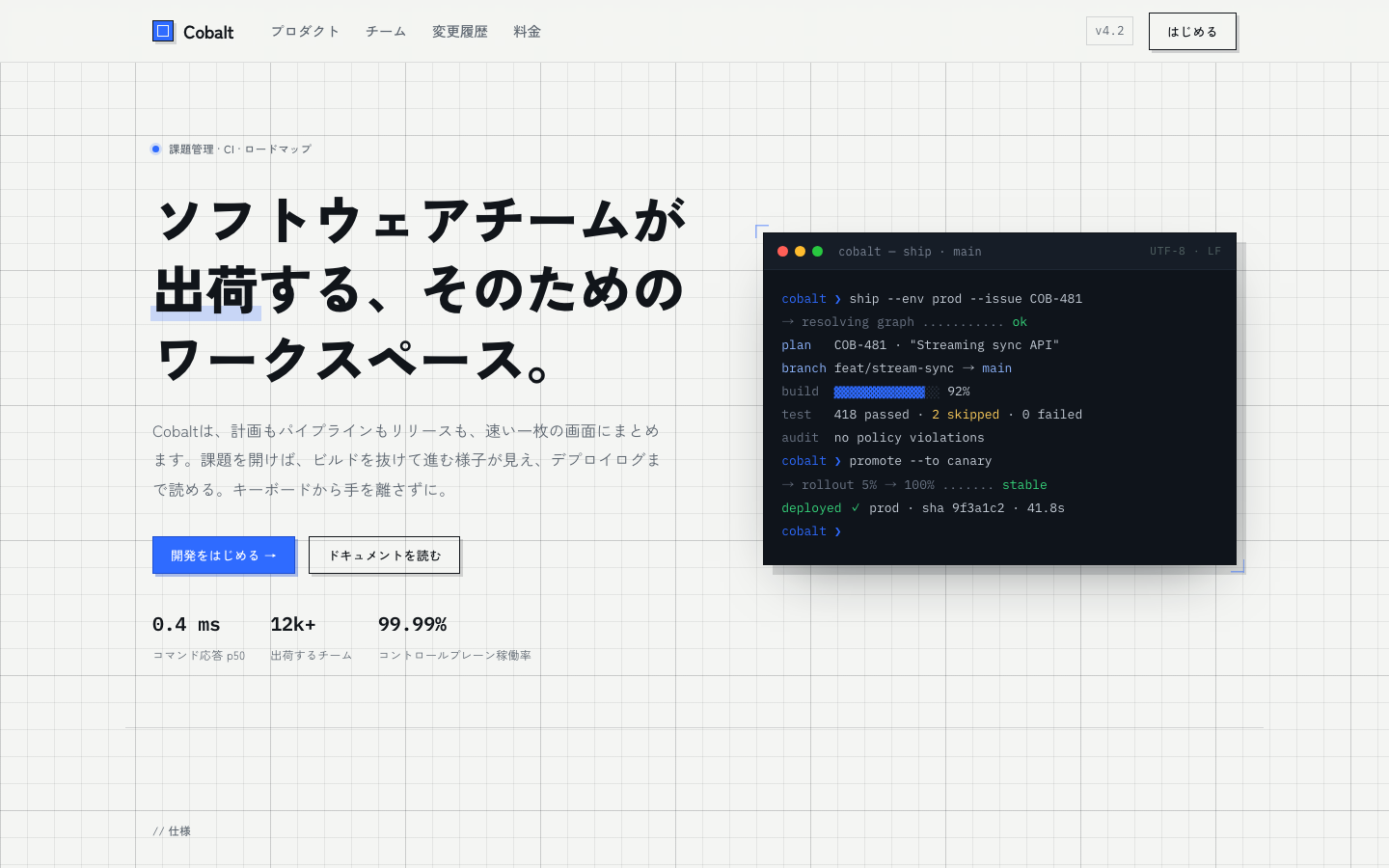Click the 出荷するチーム label

312,656
